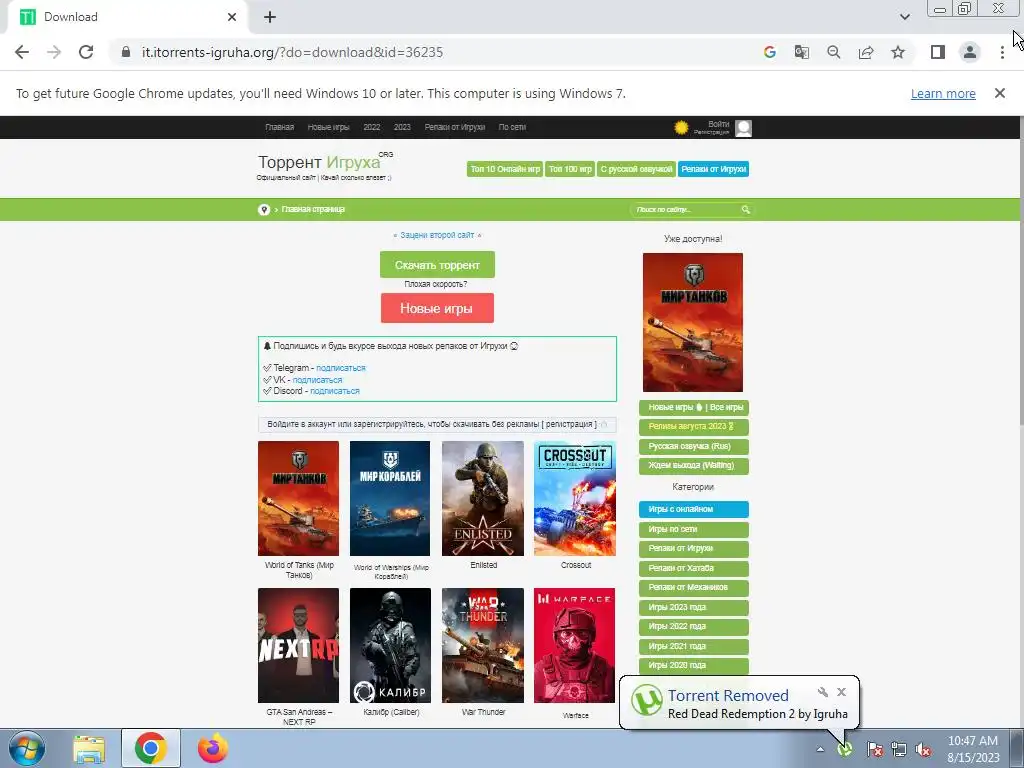Open the Chrome three-dot menu
Image resolution: width=1024 pixels, height=768 pixels.
pyautogui.click(x=1002, y=52)
